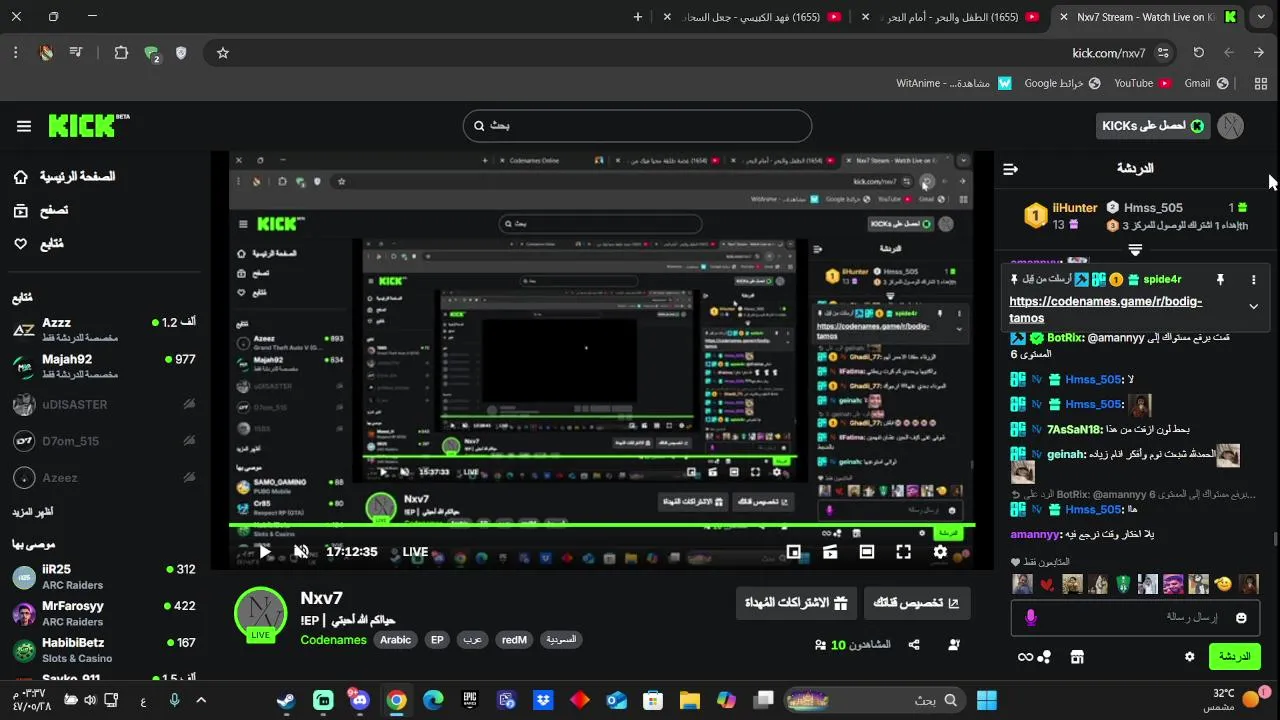Open MrFarosyy recommended channel
The height and width of the screenshot is (720, 1280).
[x=104, y=613]
